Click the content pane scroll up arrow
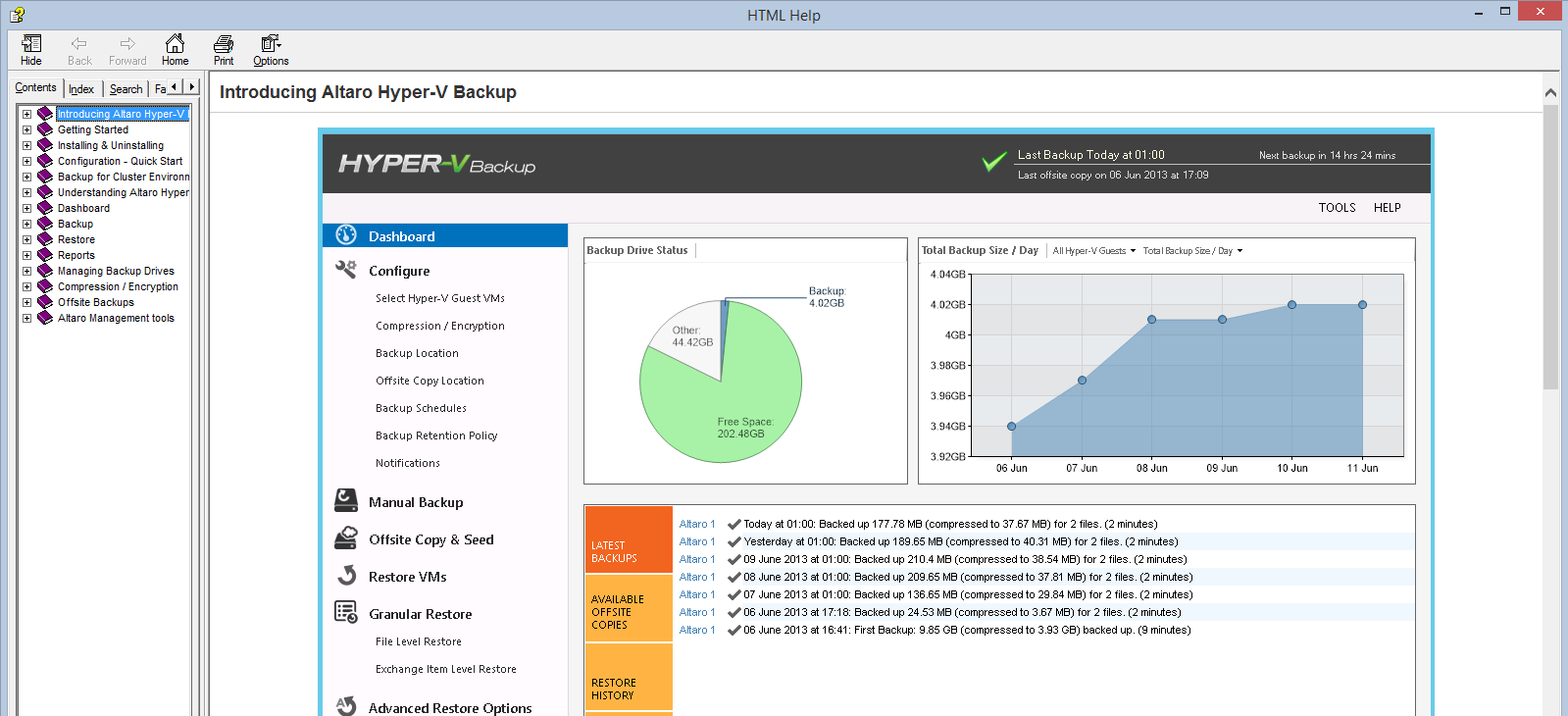The width and height of the screenshot is (1568, 716). [x=1550, y=92]
